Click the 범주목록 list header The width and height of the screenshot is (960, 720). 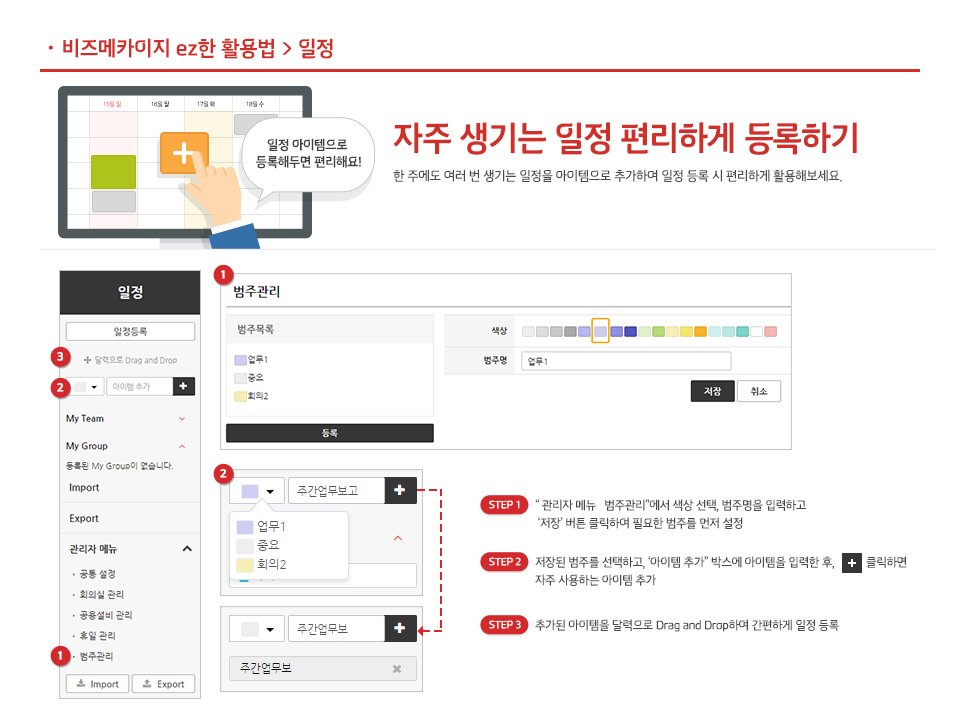[x=255, y=329]
